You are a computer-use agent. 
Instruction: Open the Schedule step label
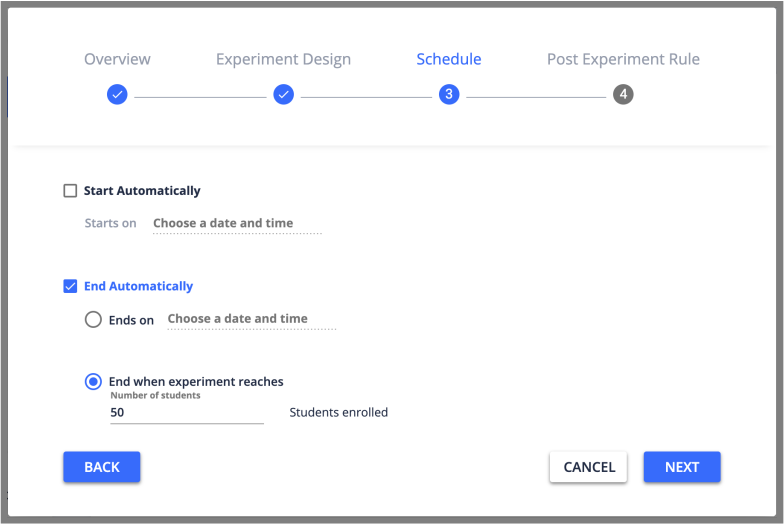pyautogui.click(x=449, y=59)
